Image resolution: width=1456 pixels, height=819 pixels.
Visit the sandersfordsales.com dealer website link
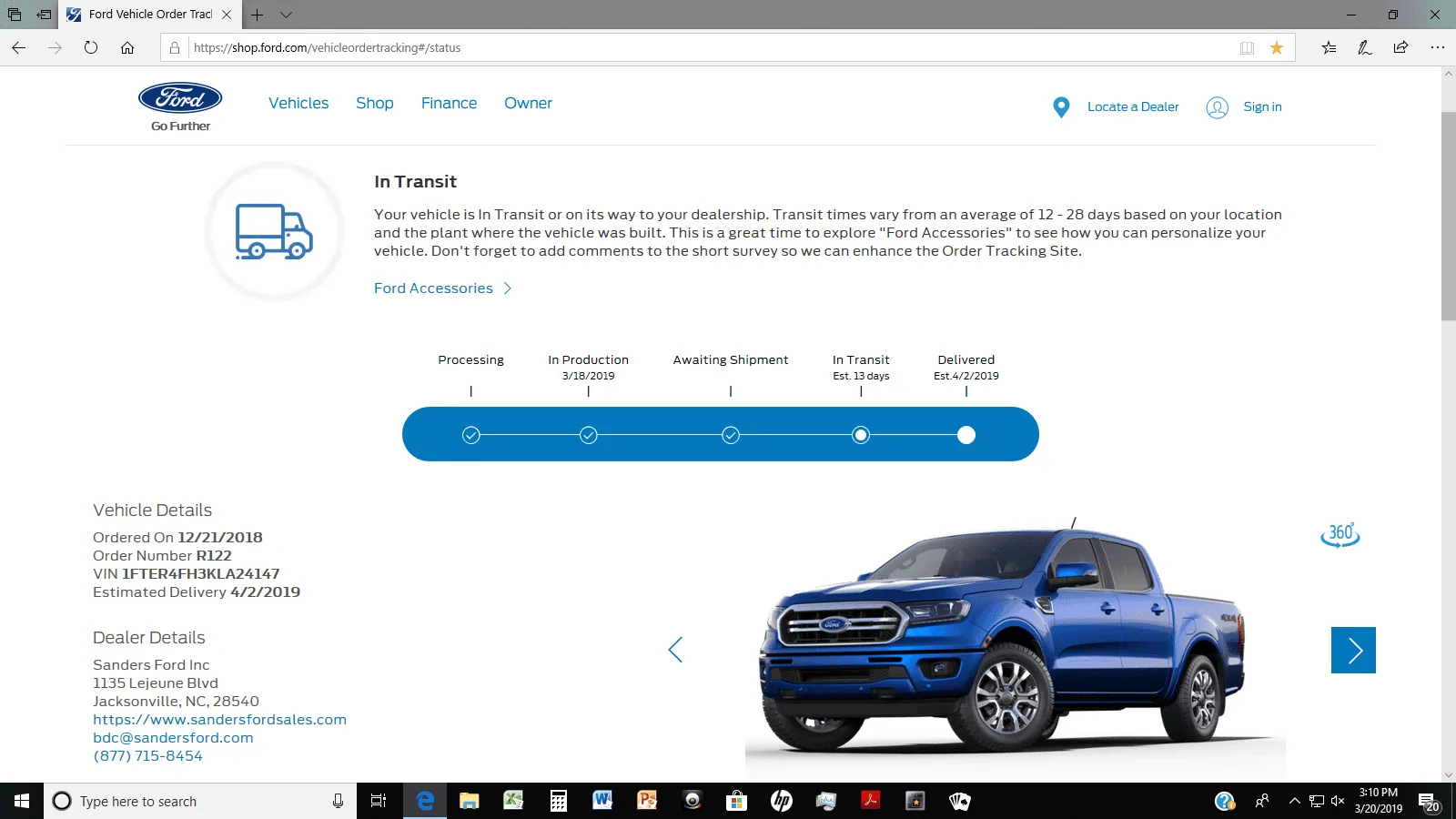tap(219, 720)
